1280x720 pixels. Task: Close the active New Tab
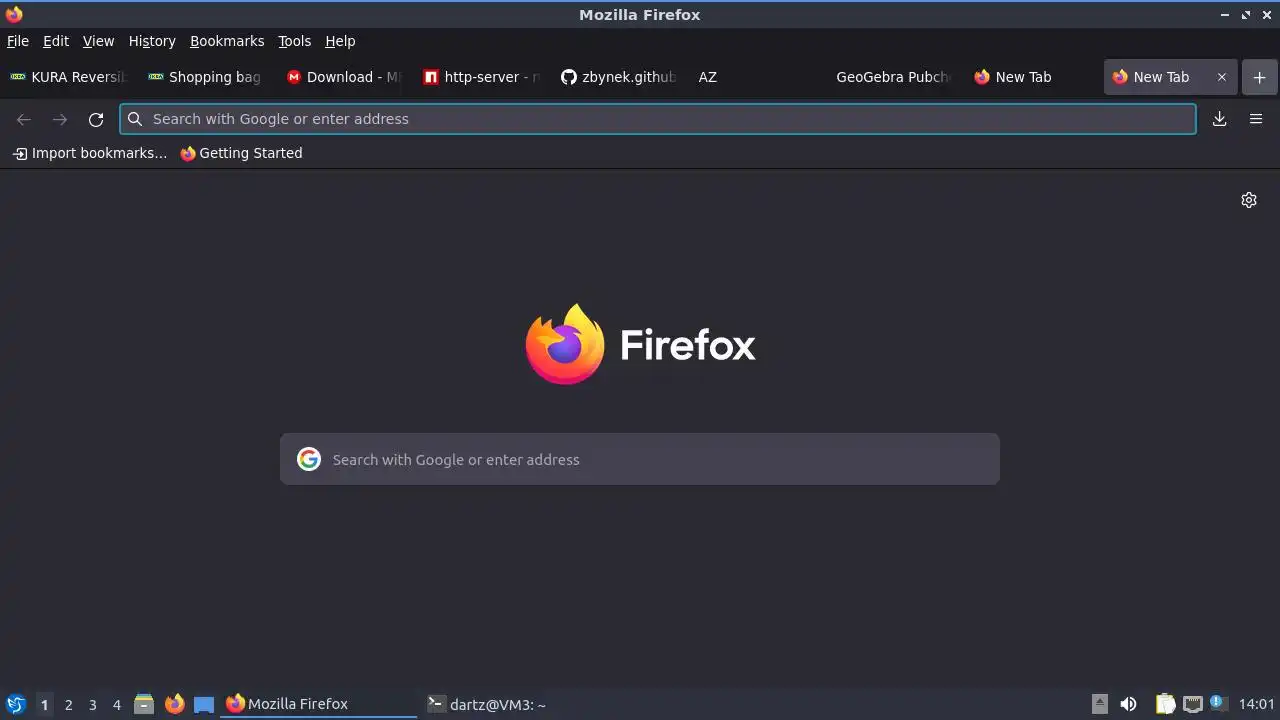pos(1221,77)
